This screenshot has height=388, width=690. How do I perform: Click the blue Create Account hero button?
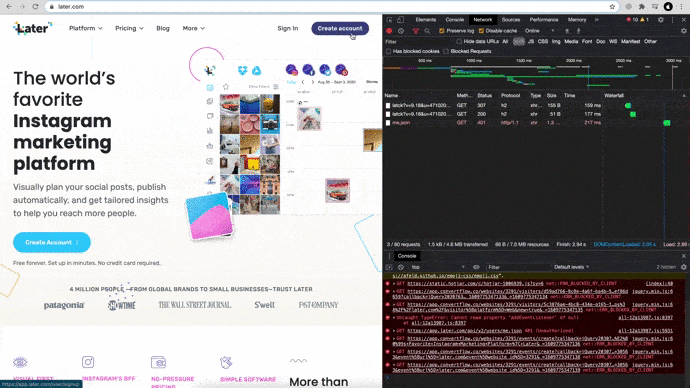(x=52, y=242)
